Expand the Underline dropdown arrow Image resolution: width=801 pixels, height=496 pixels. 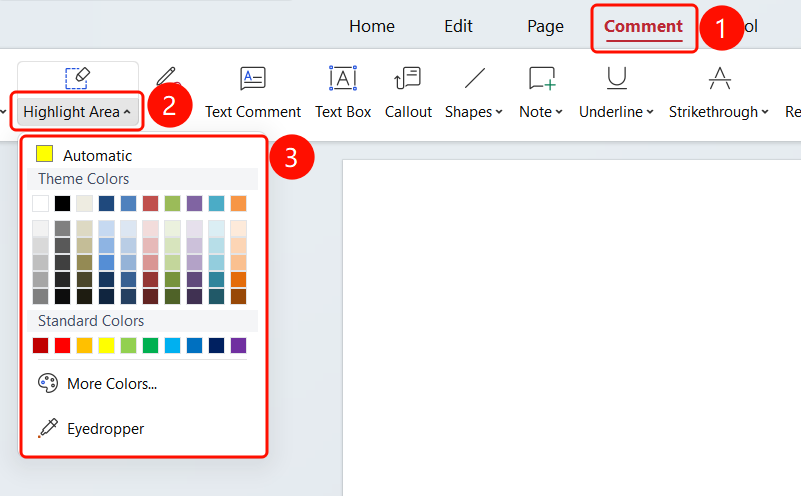click(650, 112)
